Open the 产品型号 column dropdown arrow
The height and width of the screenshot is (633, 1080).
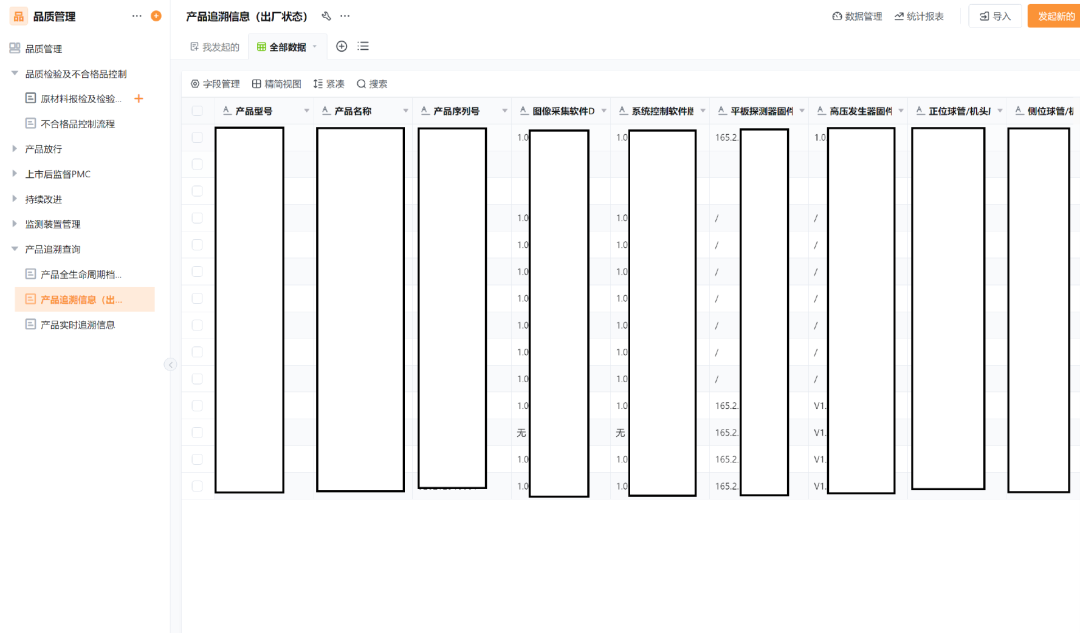point(306,111)
